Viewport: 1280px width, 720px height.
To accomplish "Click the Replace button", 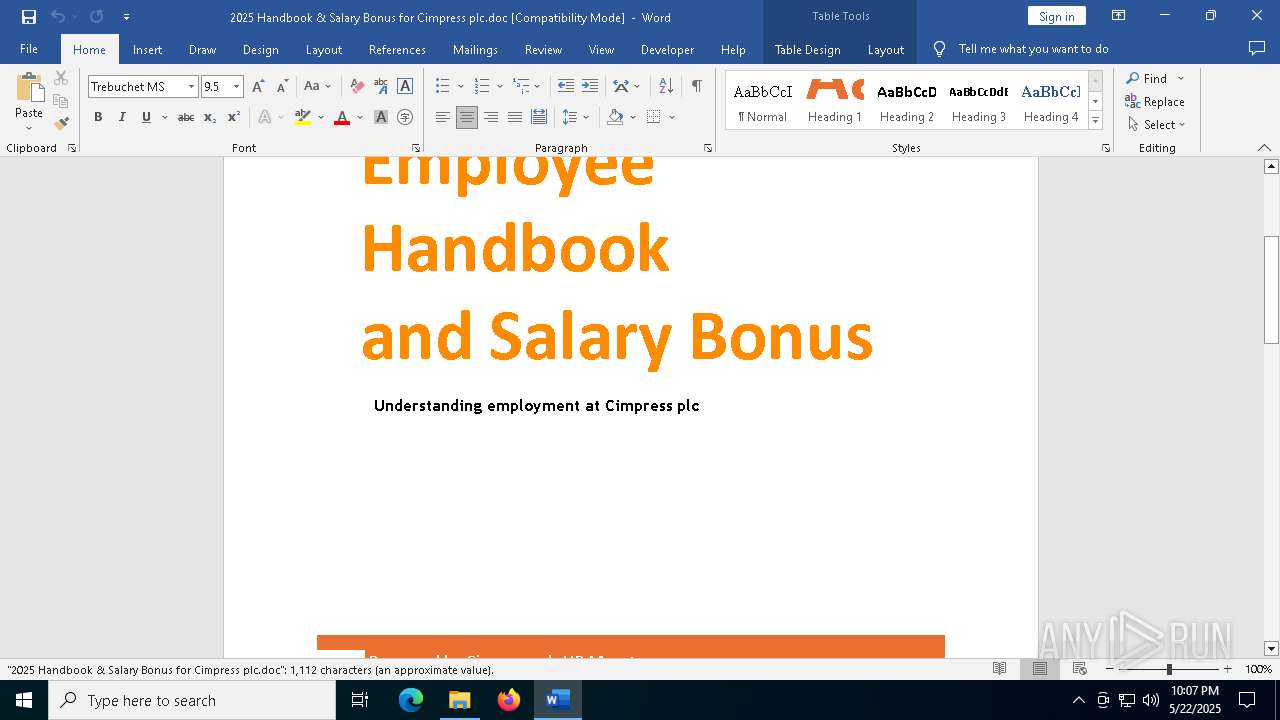I will pos(1155,101).
